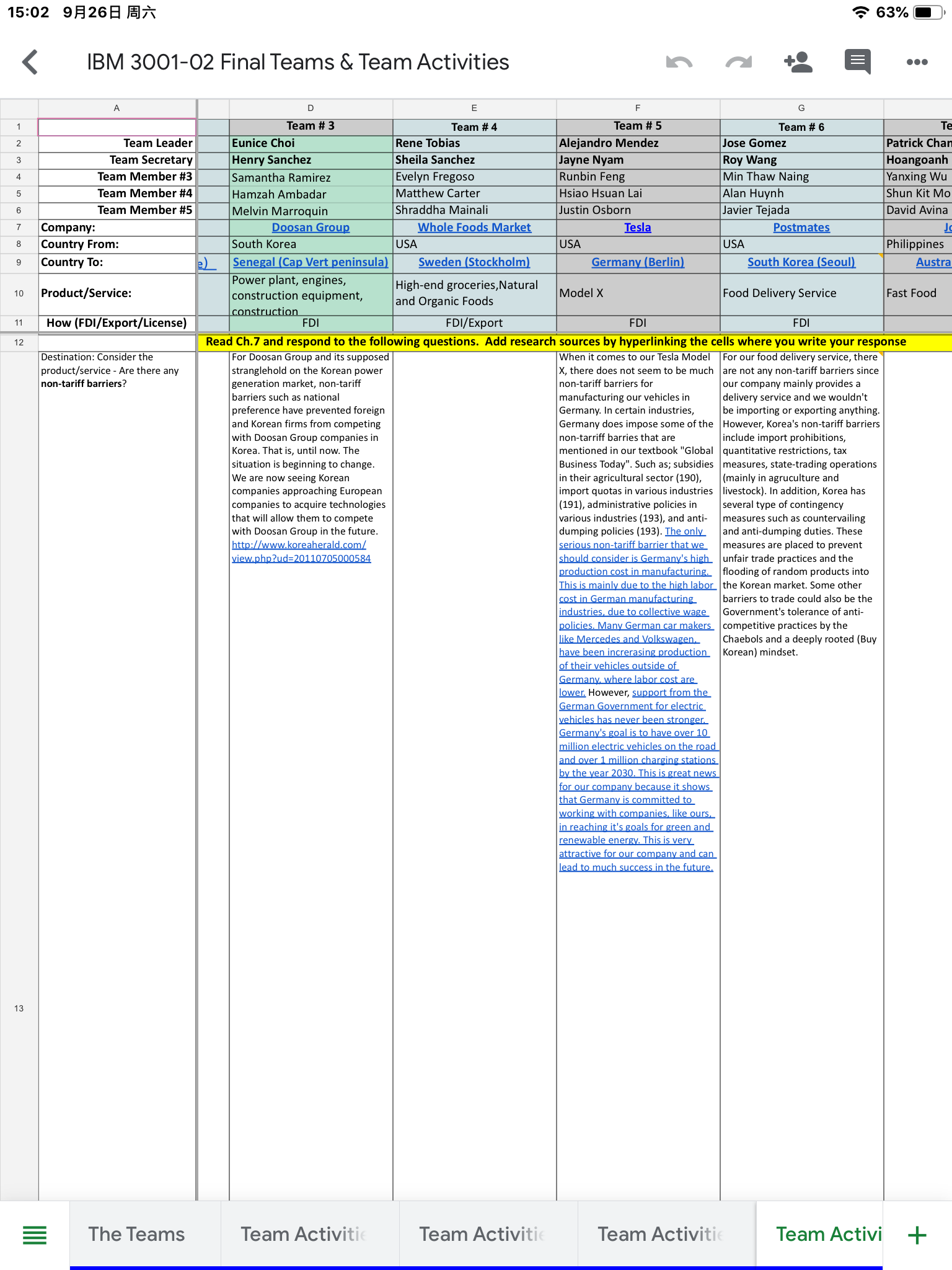Select the 'Team # 6' header cell

point(801,127)
